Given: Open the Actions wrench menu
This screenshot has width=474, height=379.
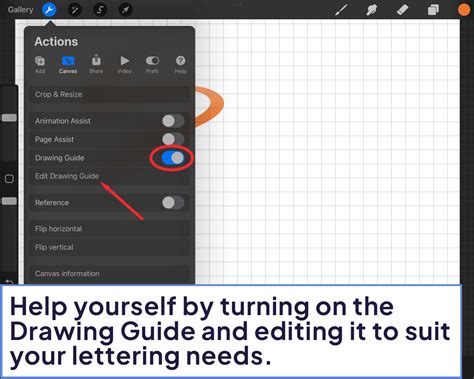Looking at the screenshot, I should 49,10.
